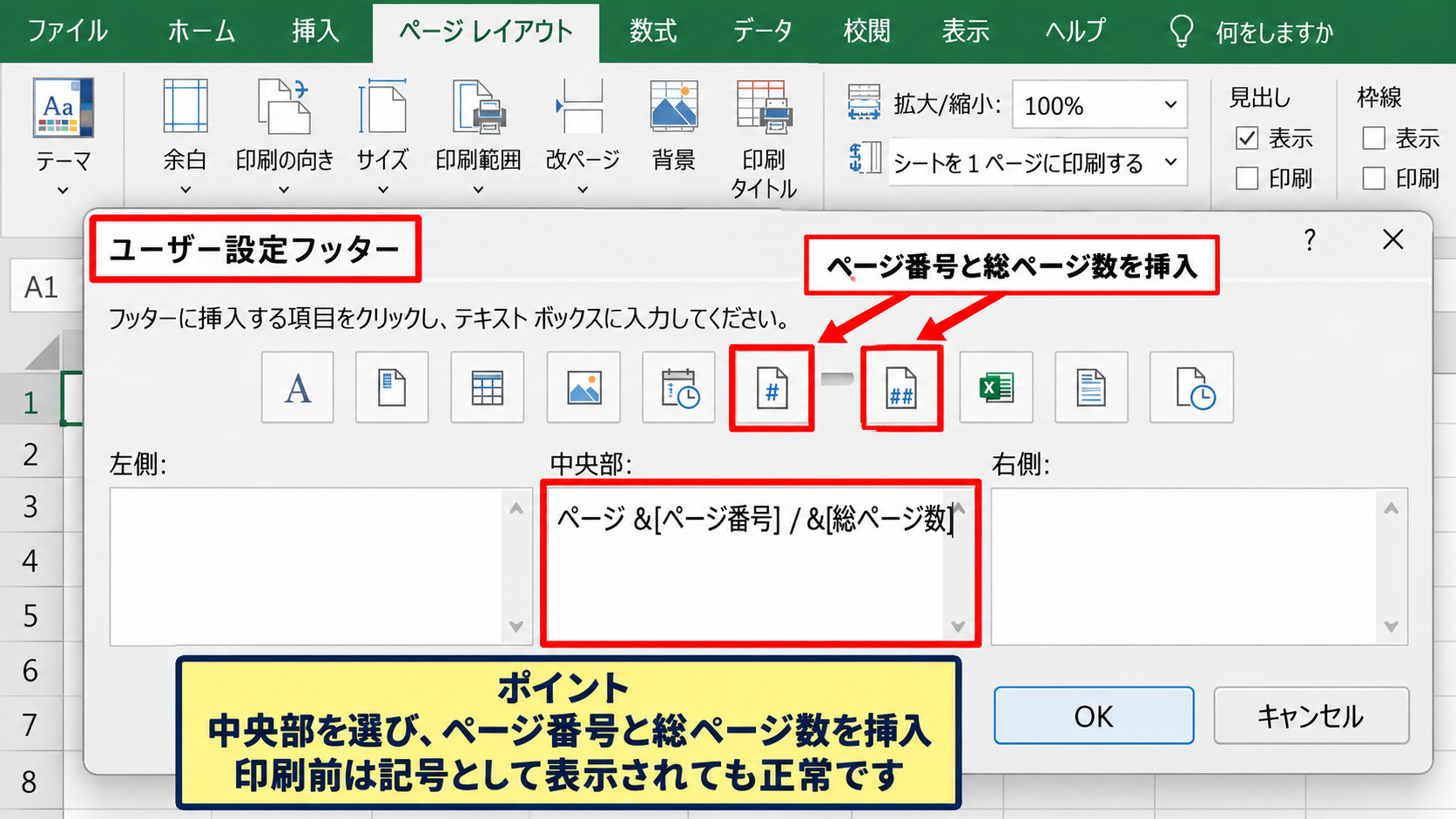
Task: Insert file name with the Excel icon
Action: tap(996, 387)
